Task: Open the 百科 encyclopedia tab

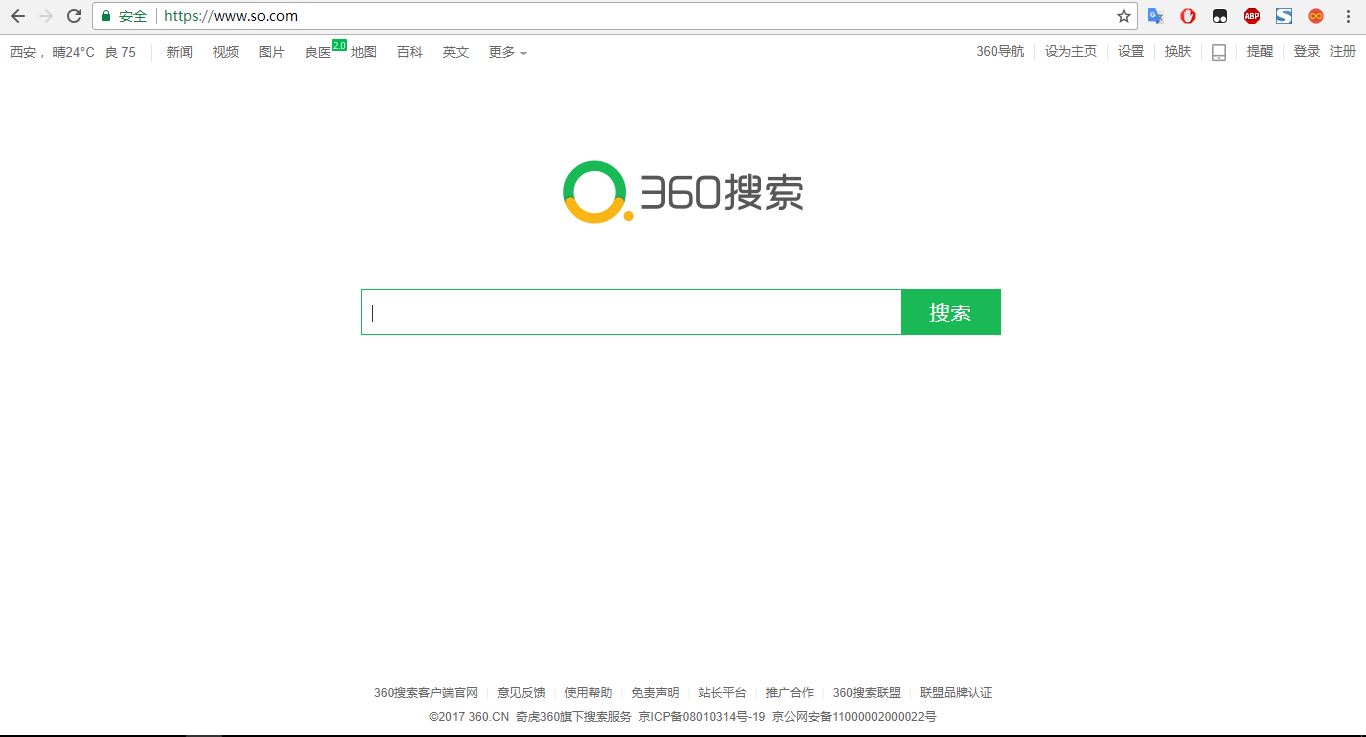Action: tap(410, 52)
